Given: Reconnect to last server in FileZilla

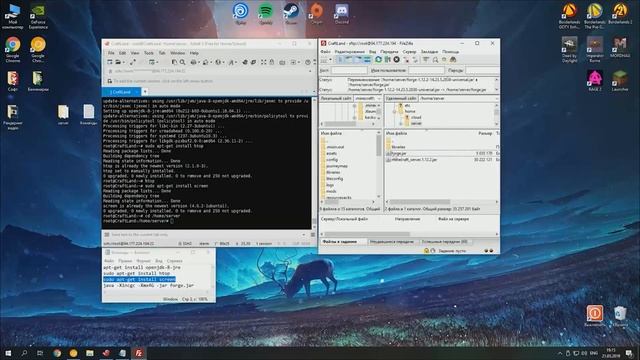Looking at the screenshot, I should [x=415, y=60].
